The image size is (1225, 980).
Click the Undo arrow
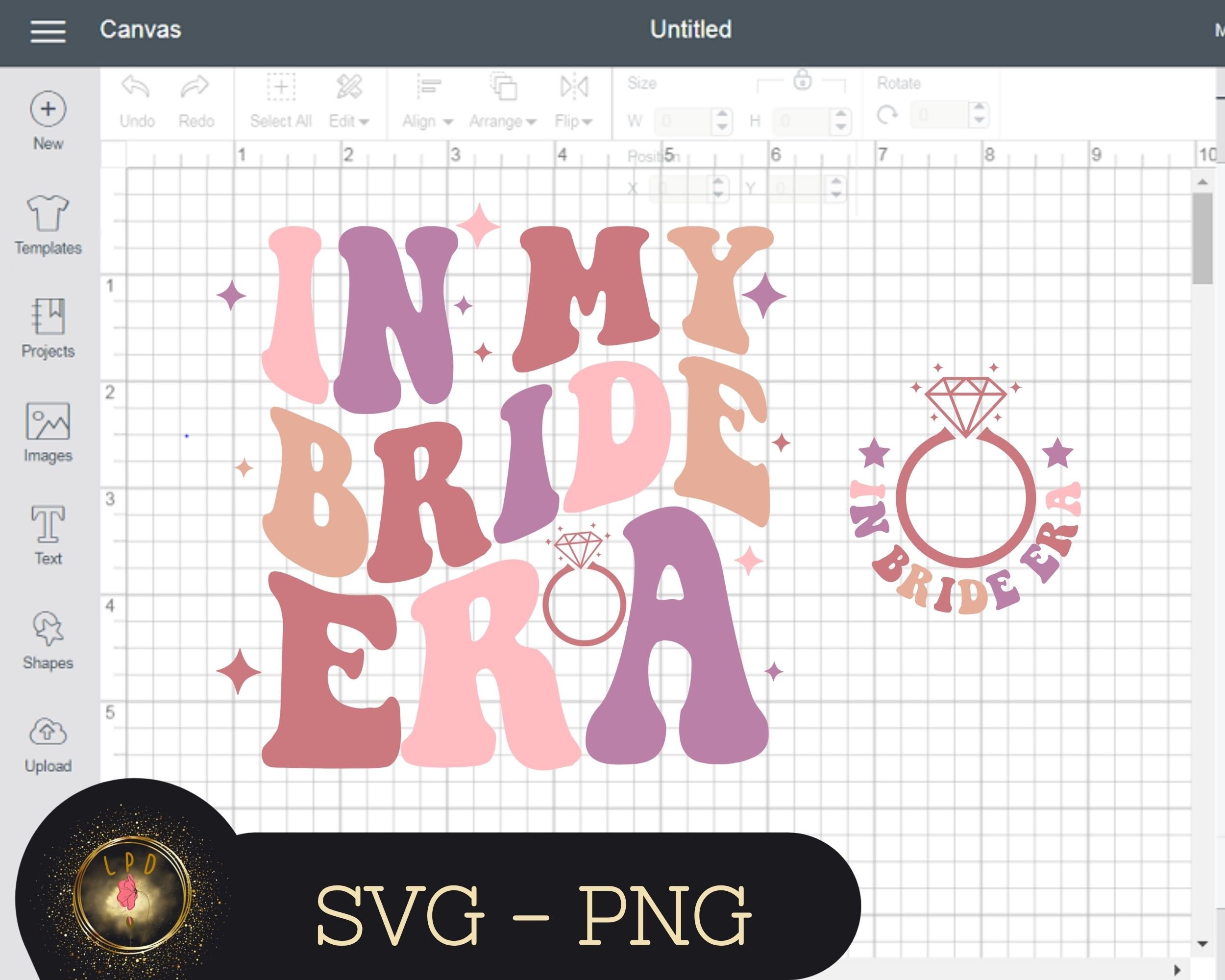[136, 86]
